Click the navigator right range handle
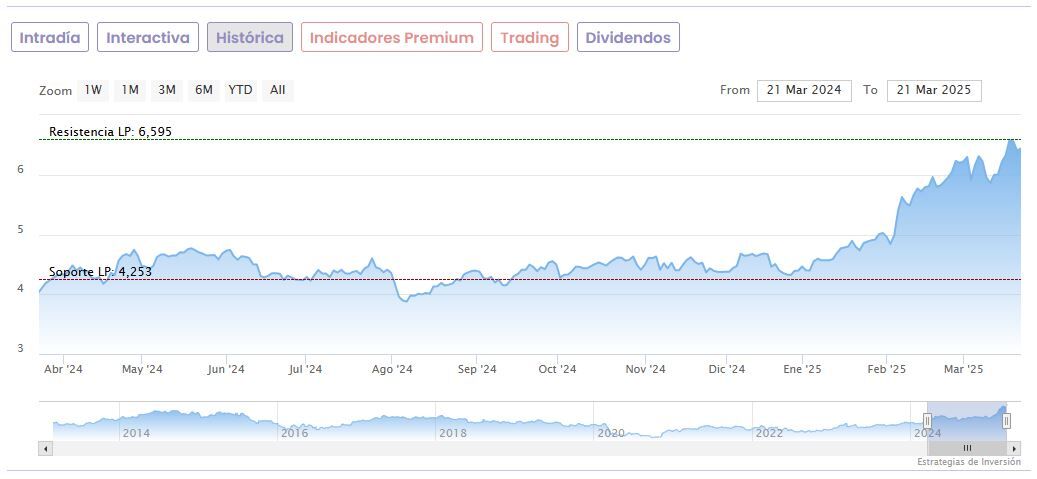 (1006, 421)
